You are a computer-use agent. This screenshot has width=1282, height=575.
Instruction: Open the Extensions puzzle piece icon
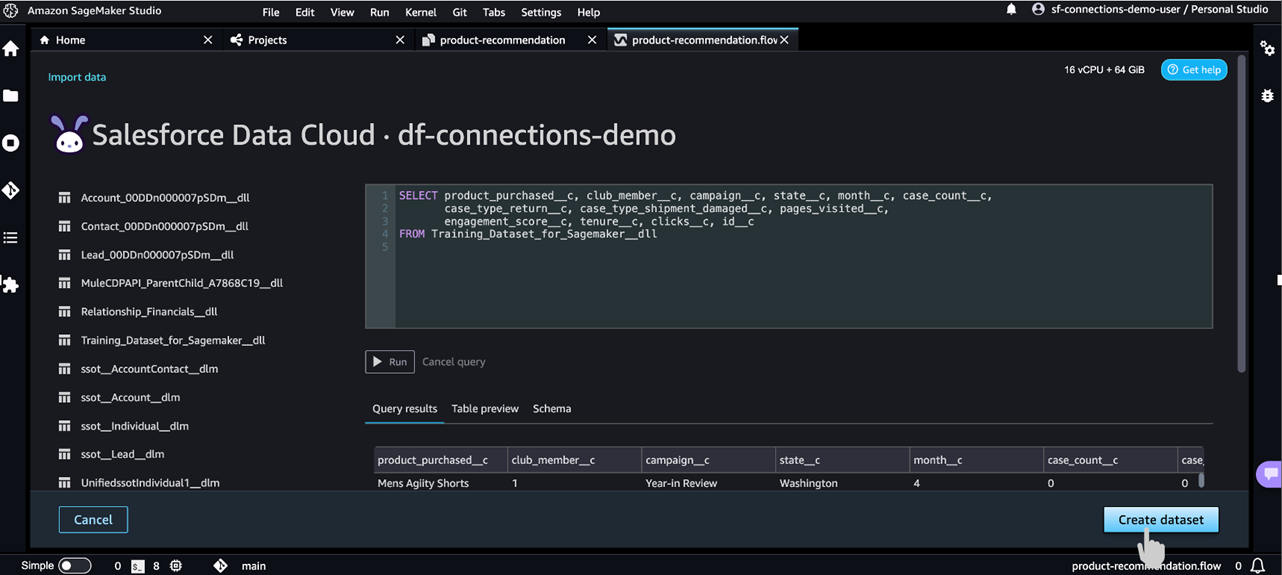(x=11, y=285)
